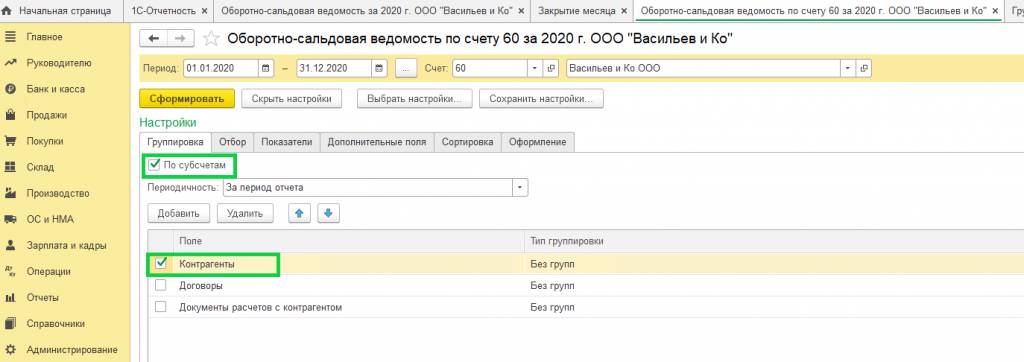
Task: Click the Продажи shopping bag icon
Action: pyautogui.click(x=10, y=115)
